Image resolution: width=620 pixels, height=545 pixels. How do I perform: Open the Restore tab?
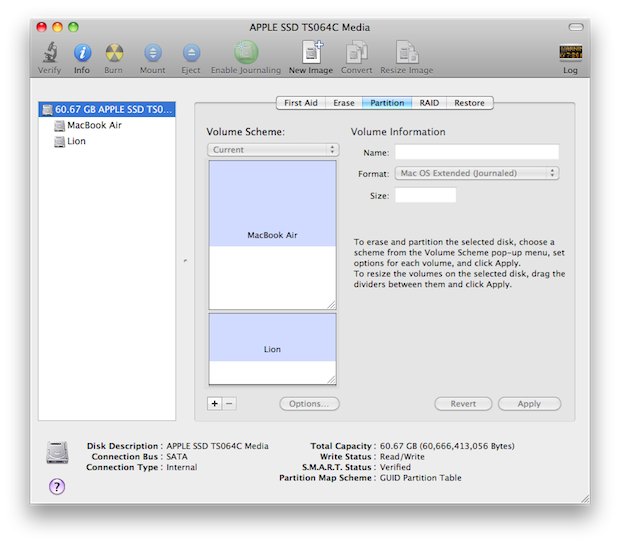click(469, 103)
